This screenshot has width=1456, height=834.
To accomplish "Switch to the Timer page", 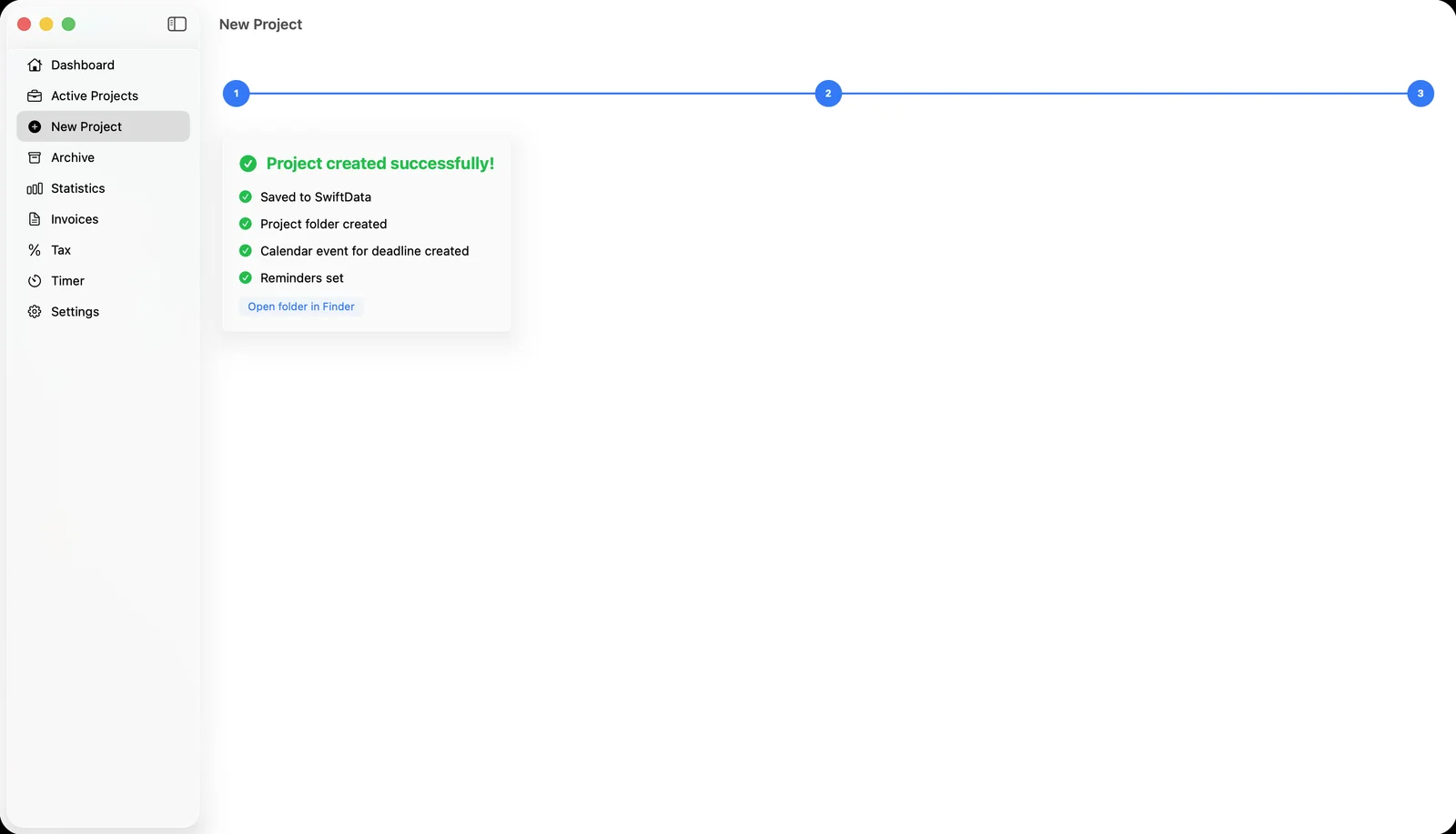I will click(x=103, y=281).
